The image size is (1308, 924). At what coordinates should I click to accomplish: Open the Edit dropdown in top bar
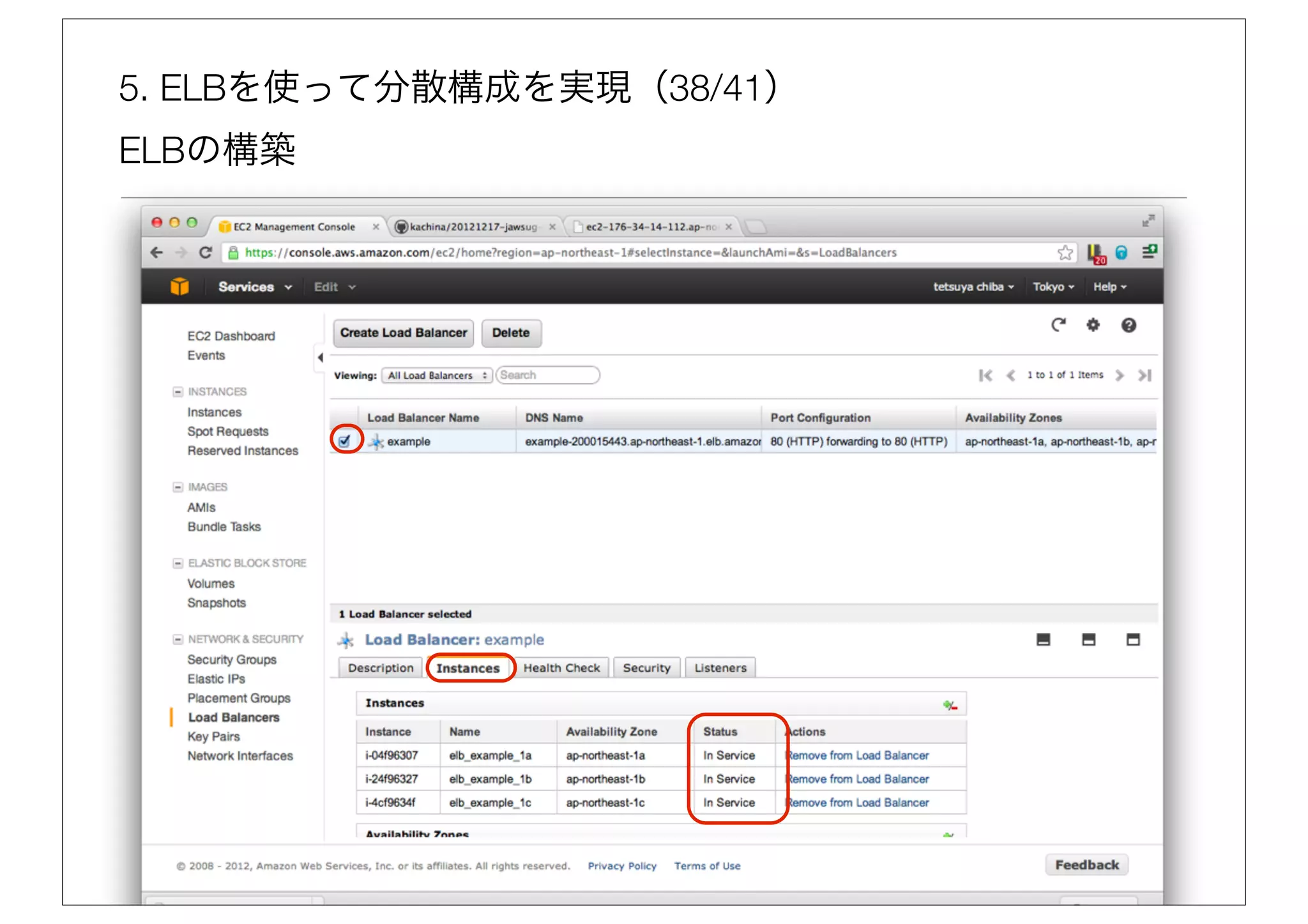tap(335, 287)
